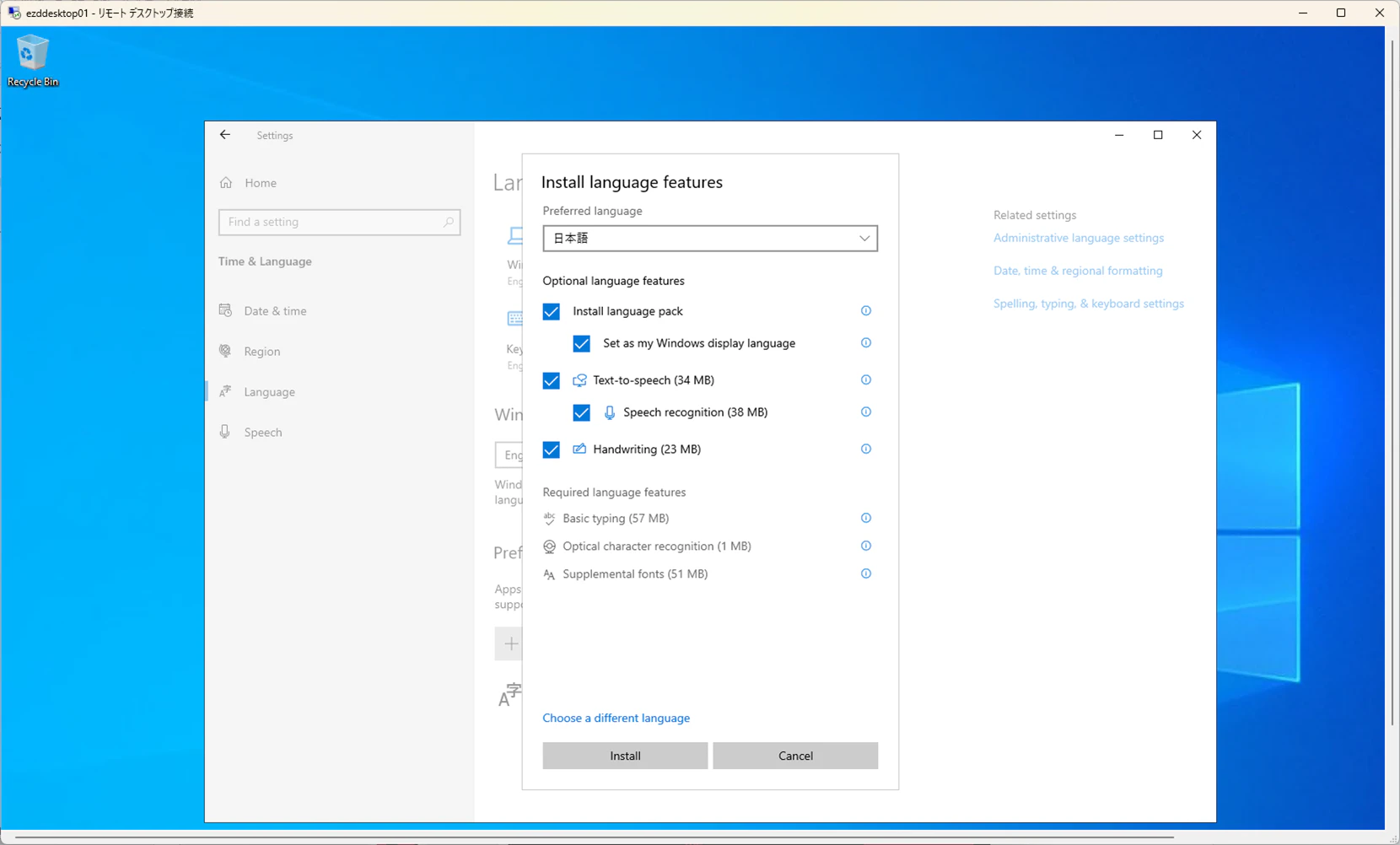Show info for Supplemental fonts (51 MB)
This screenshot has height=845, width=1400.
pos(865,574)
